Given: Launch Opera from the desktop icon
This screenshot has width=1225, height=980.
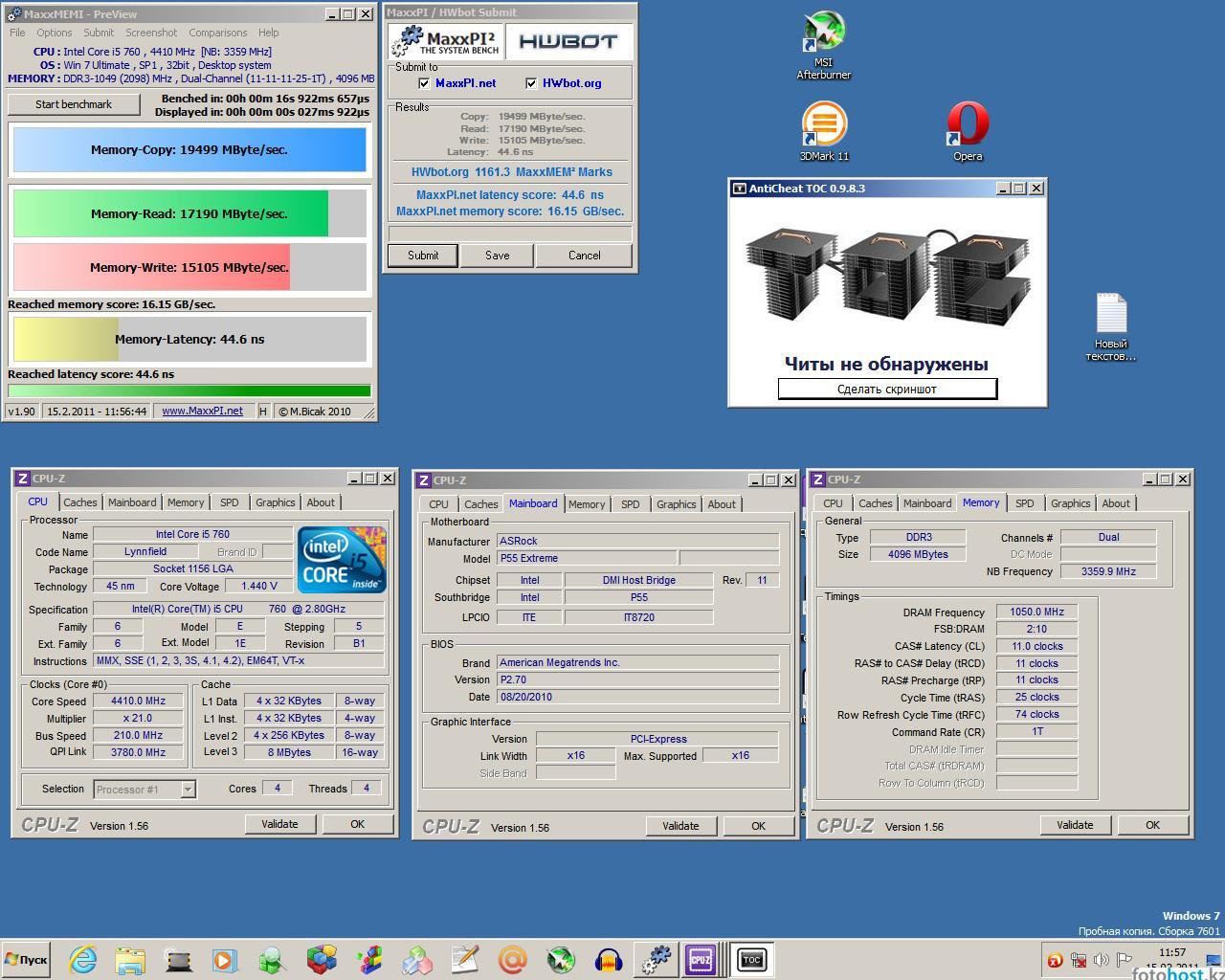Looking at the screenshot, I should tap(968, 132).
